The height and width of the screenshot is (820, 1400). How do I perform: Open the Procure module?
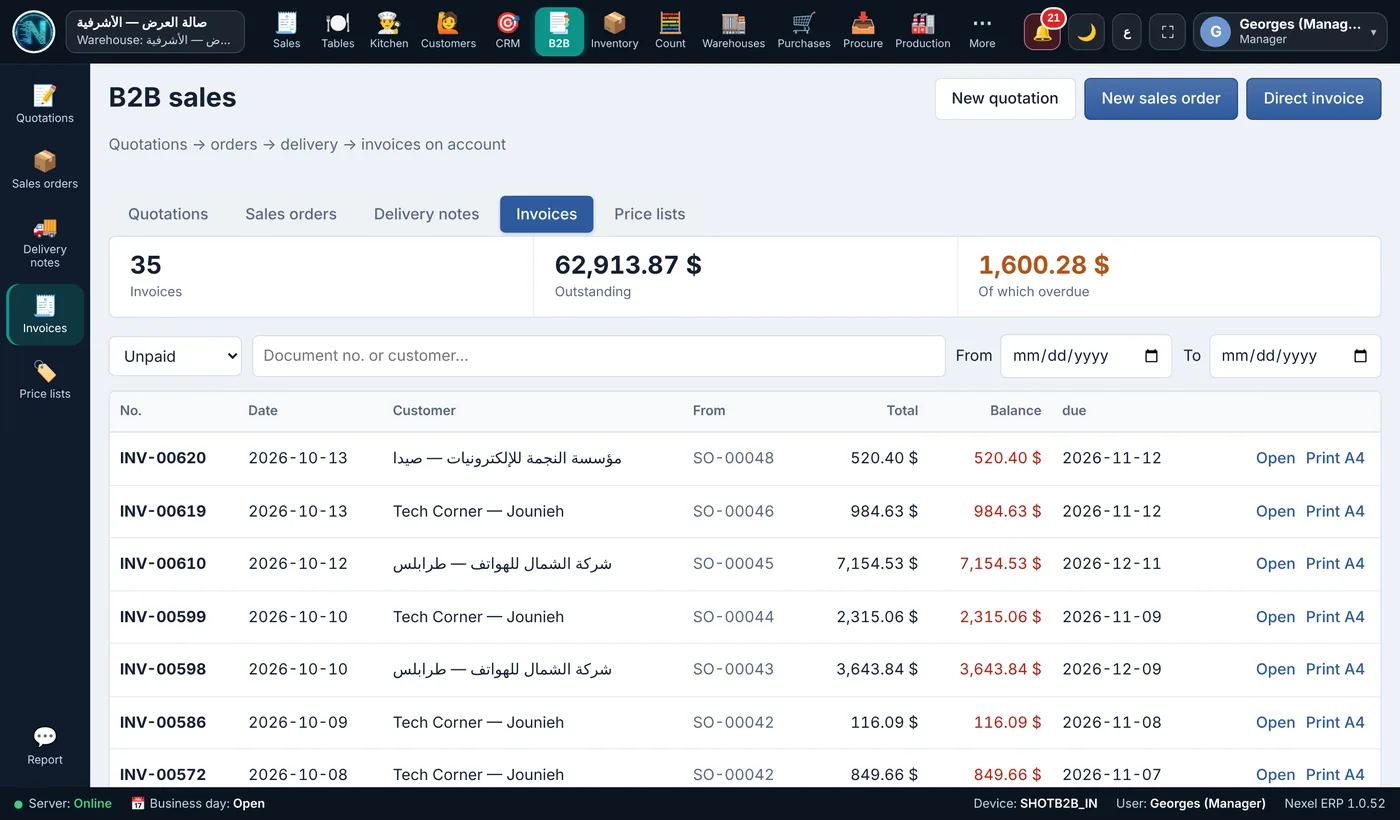click(x=863, y=31)
